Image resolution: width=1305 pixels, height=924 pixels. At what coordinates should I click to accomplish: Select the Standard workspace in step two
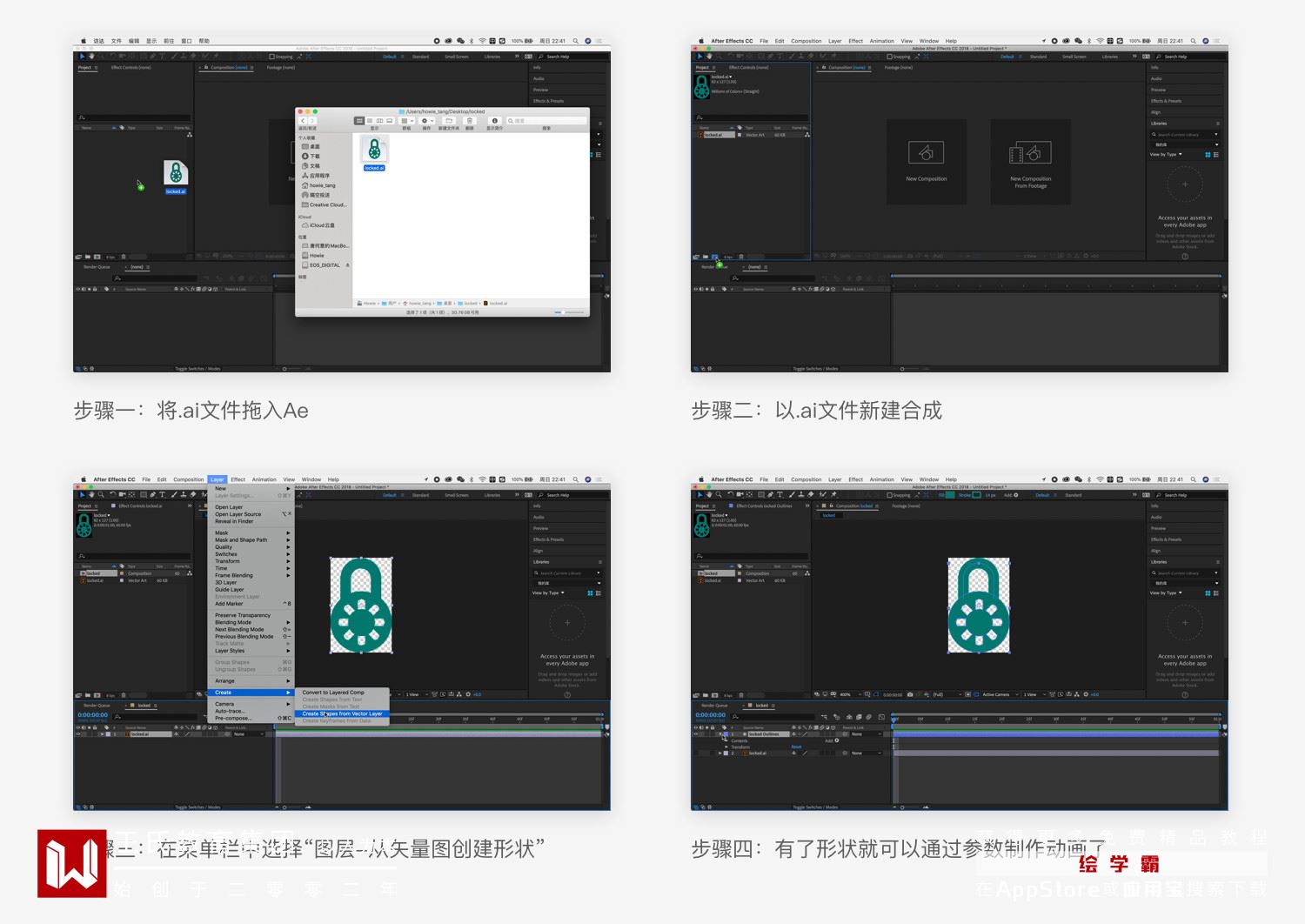[1038, 57]
